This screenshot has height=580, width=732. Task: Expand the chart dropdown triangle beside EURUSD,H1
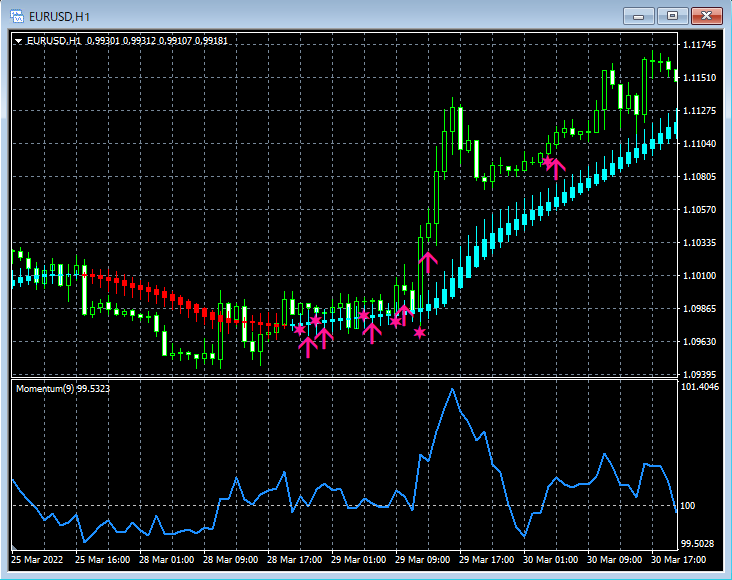tap(19, 41)
